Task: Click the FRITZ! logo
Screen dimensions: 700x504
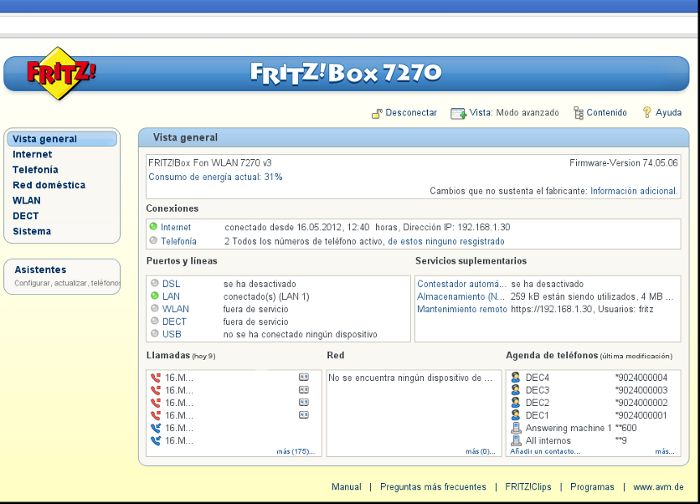Action: (62, 72)
